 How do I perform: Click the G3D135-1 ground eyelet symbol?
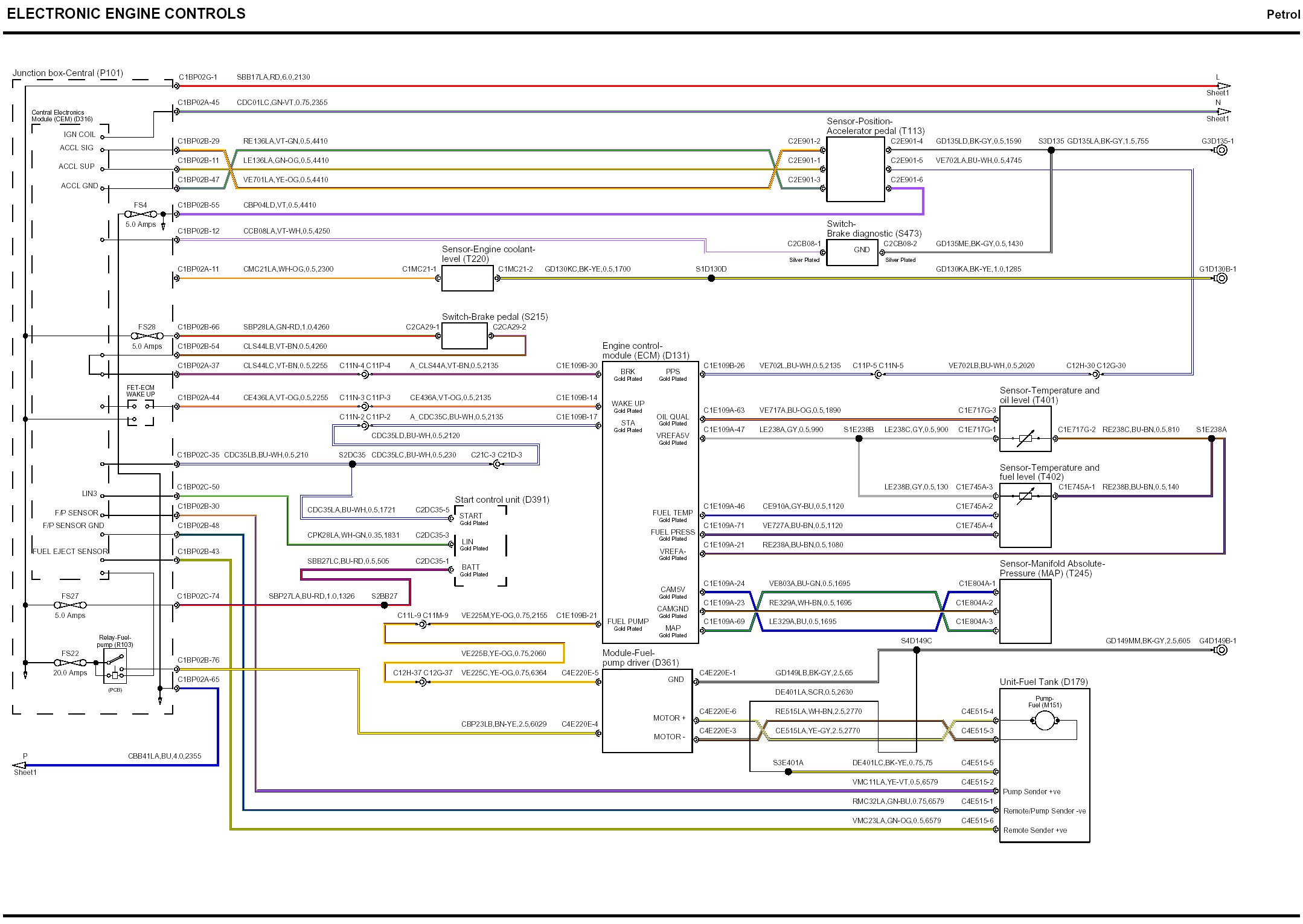click(x=1221, y=150)
